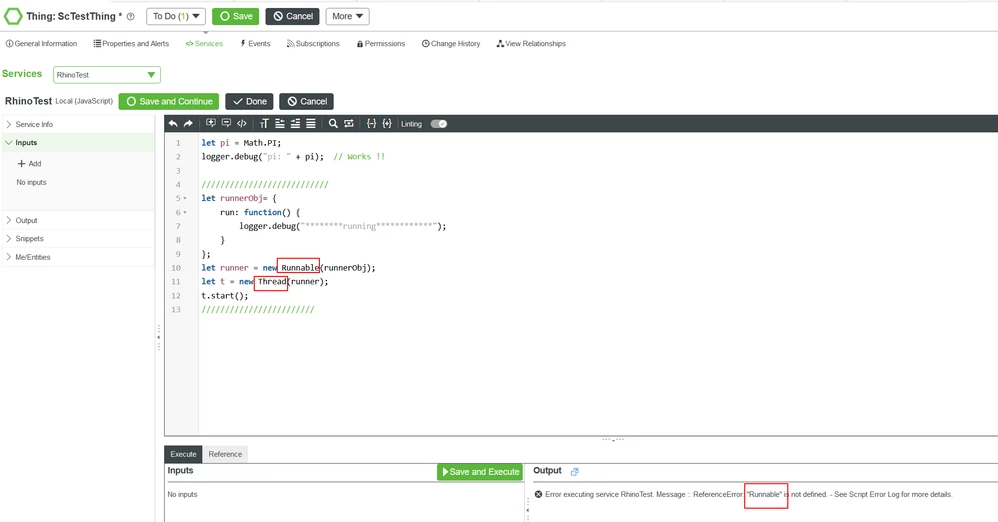Screen dimensions: 998x522
Task: Click the service Cancel button beside Done
Action: point(306,101)
